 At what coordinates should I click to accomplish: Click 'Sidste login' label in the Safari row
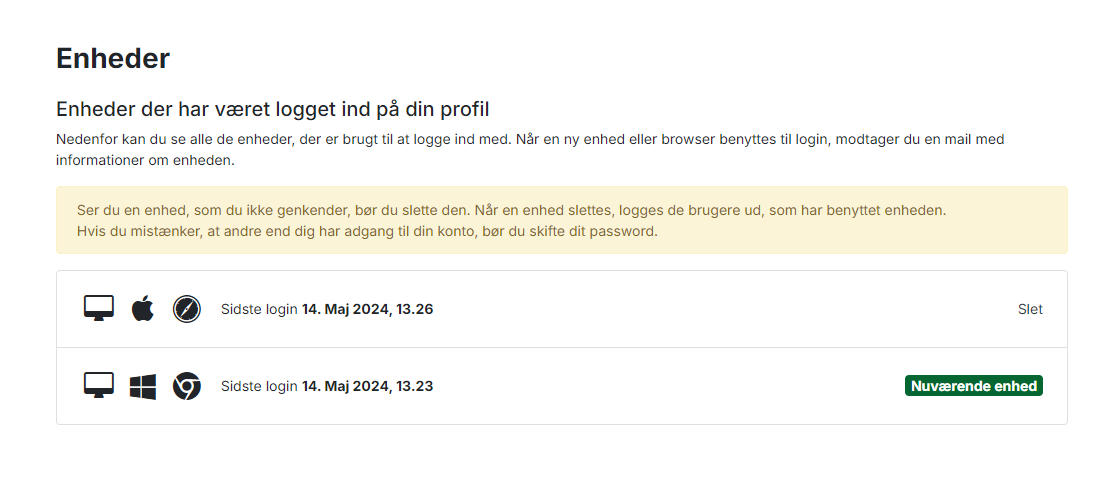pos(259,309)
